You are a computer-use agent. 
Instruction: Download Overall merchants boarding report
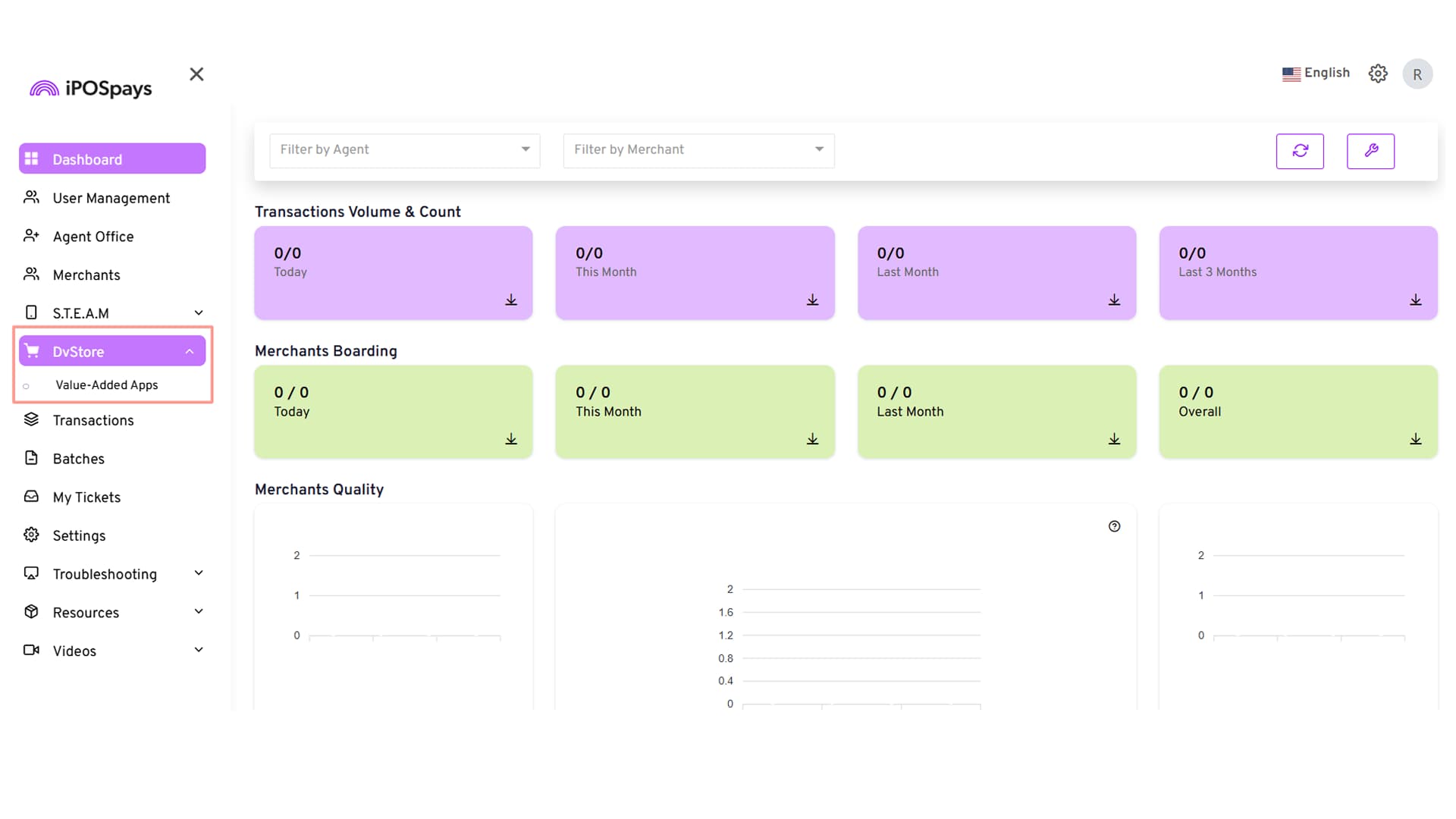tap(1416, 439)
